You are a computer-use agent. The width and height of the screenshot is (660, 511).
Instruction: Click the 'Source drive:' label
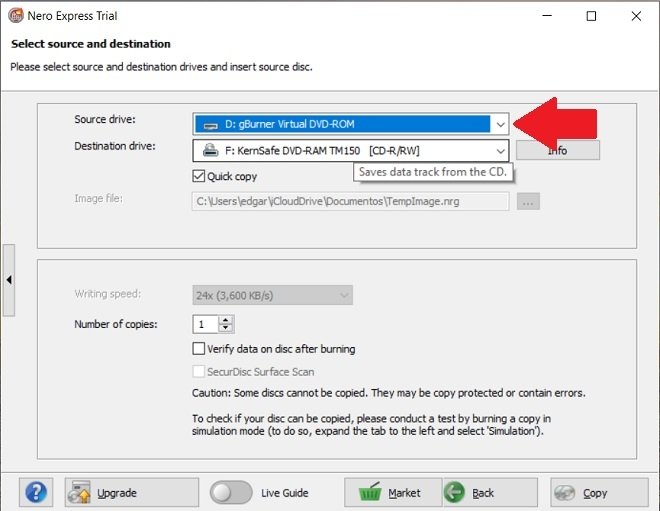[x=105, y=120]
